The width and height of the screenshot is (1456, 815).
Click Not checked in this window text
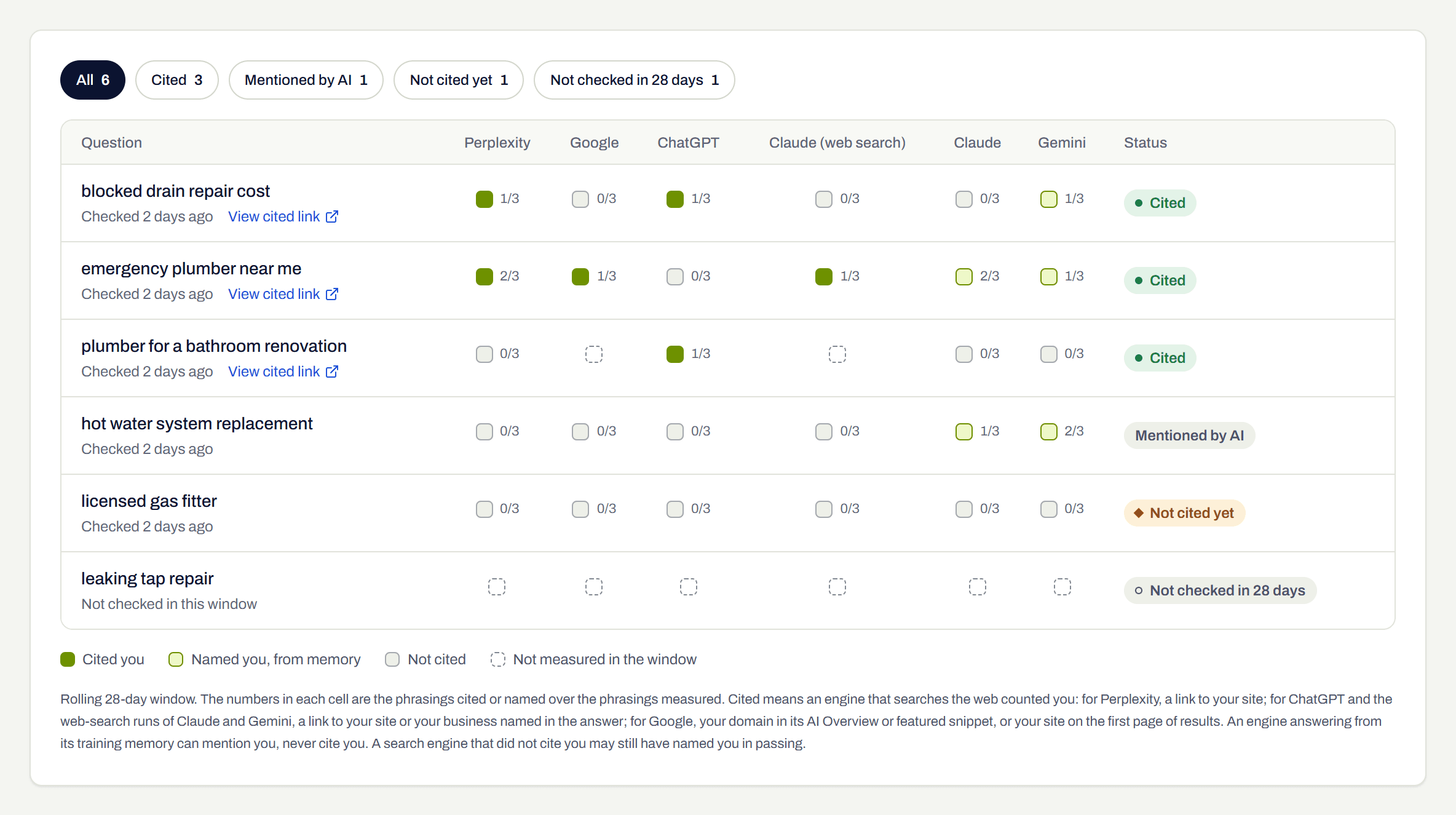click(x=169, y=604)
